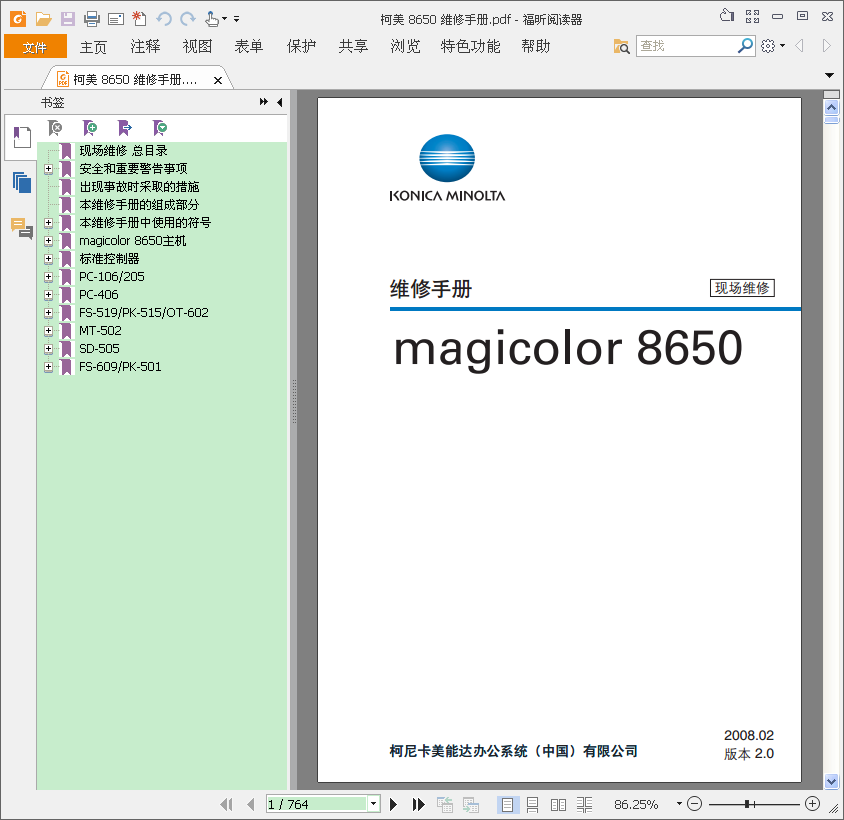Open the FS-609/PK-501 bookmark
Screen dimensions: 844x820
[x=120, y=367]
